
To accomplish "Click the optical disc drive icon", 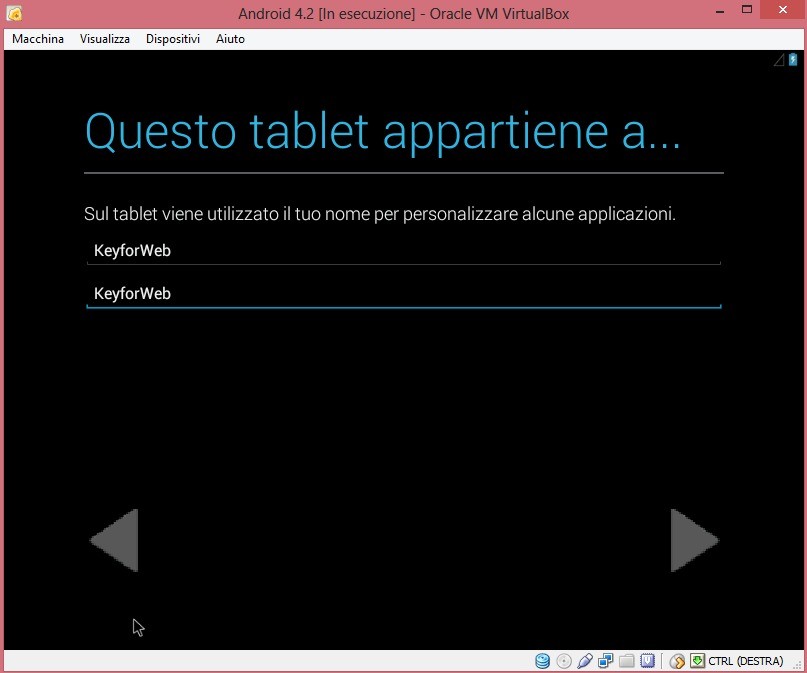I will [x=564, y=661].
